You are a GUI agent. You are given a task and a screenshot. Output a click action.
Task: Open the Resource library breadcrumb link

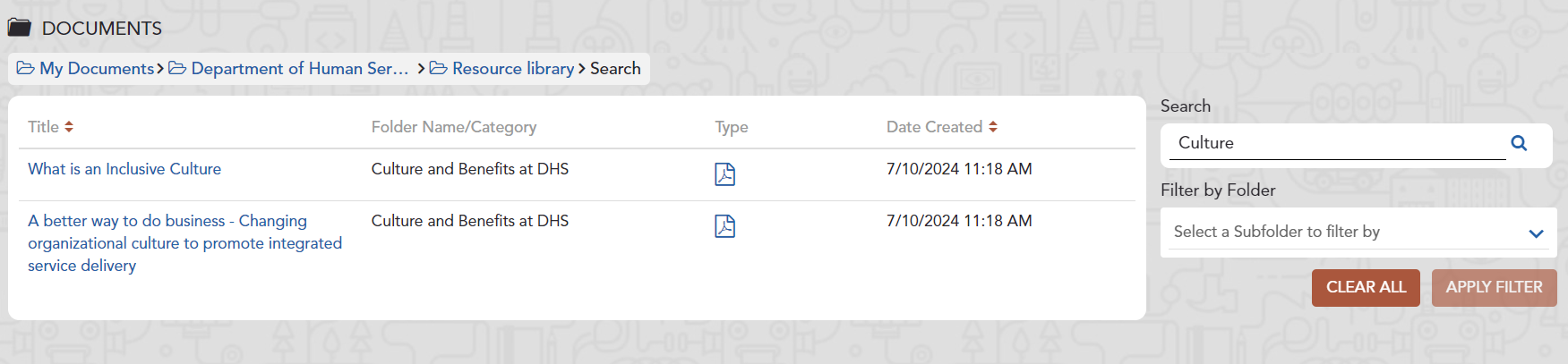(512, 69)
